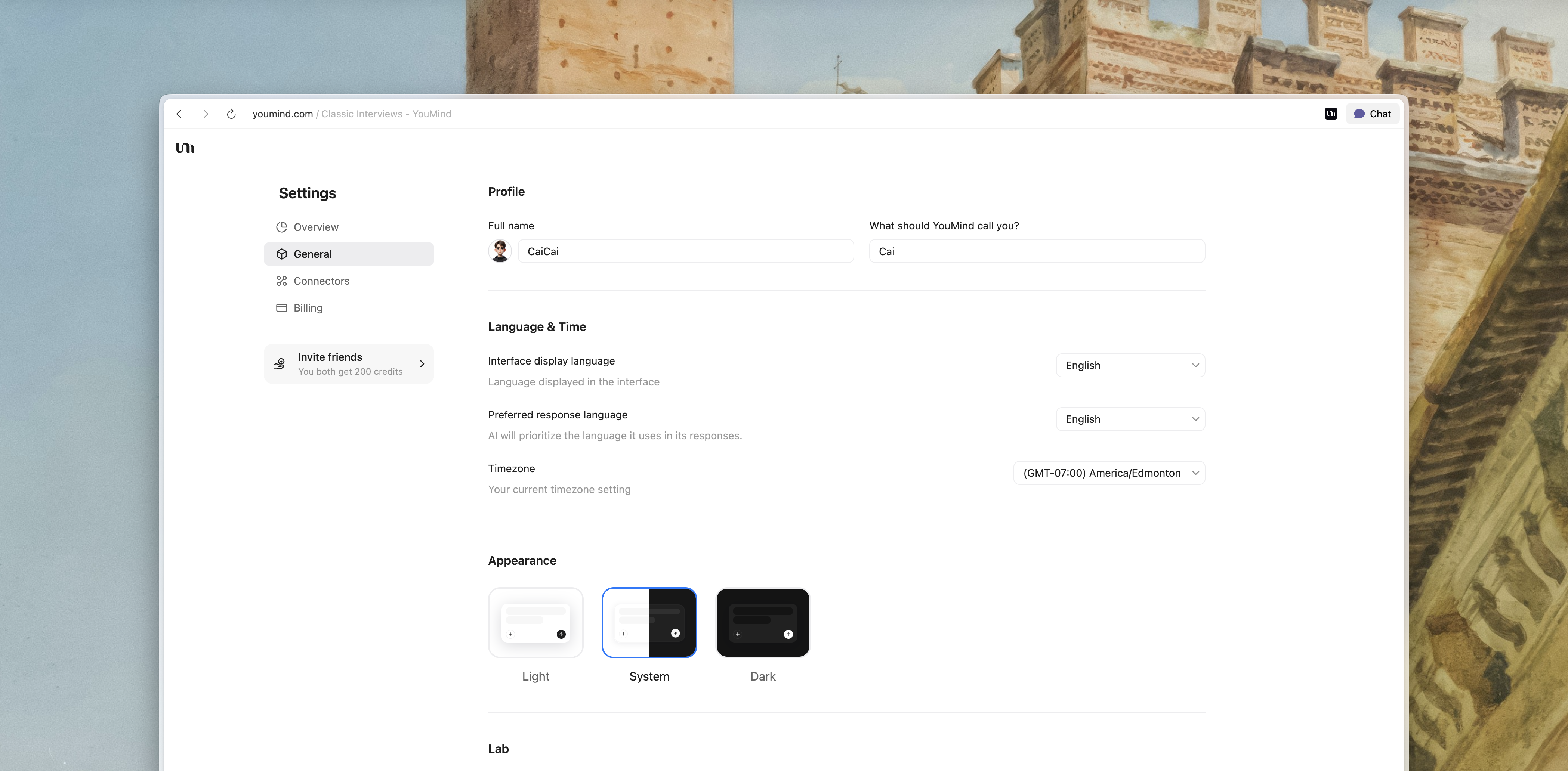The height and width of the screenshot is (771, 1568).
Task: Click the chat bubble icon next to Chat
Action: point(1359,113)
